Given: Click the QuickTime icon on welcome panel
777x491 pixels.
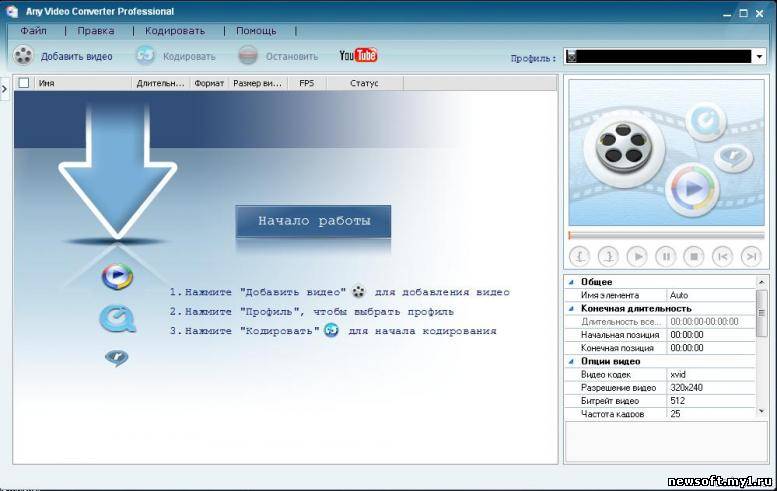Looking at the screenshot, I should point(117,319).
